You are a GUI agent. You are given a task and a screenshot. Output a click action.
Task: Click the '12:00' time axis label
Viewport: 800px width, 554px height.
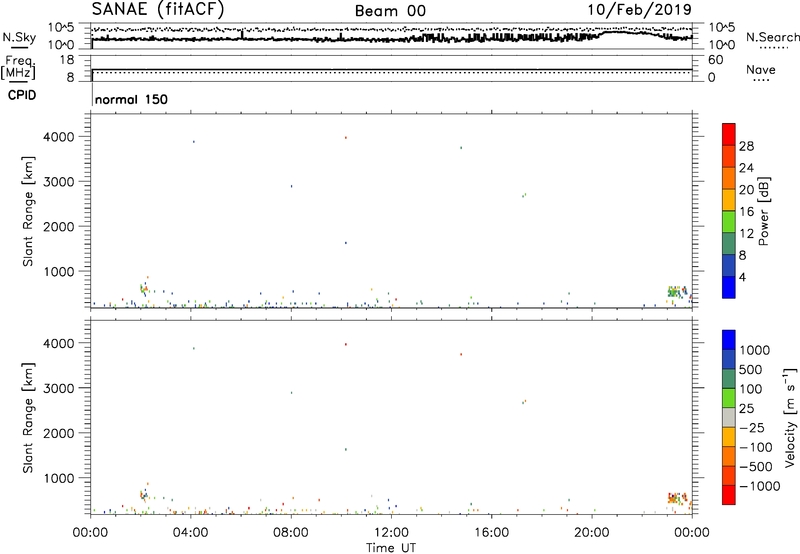point(391,533)
